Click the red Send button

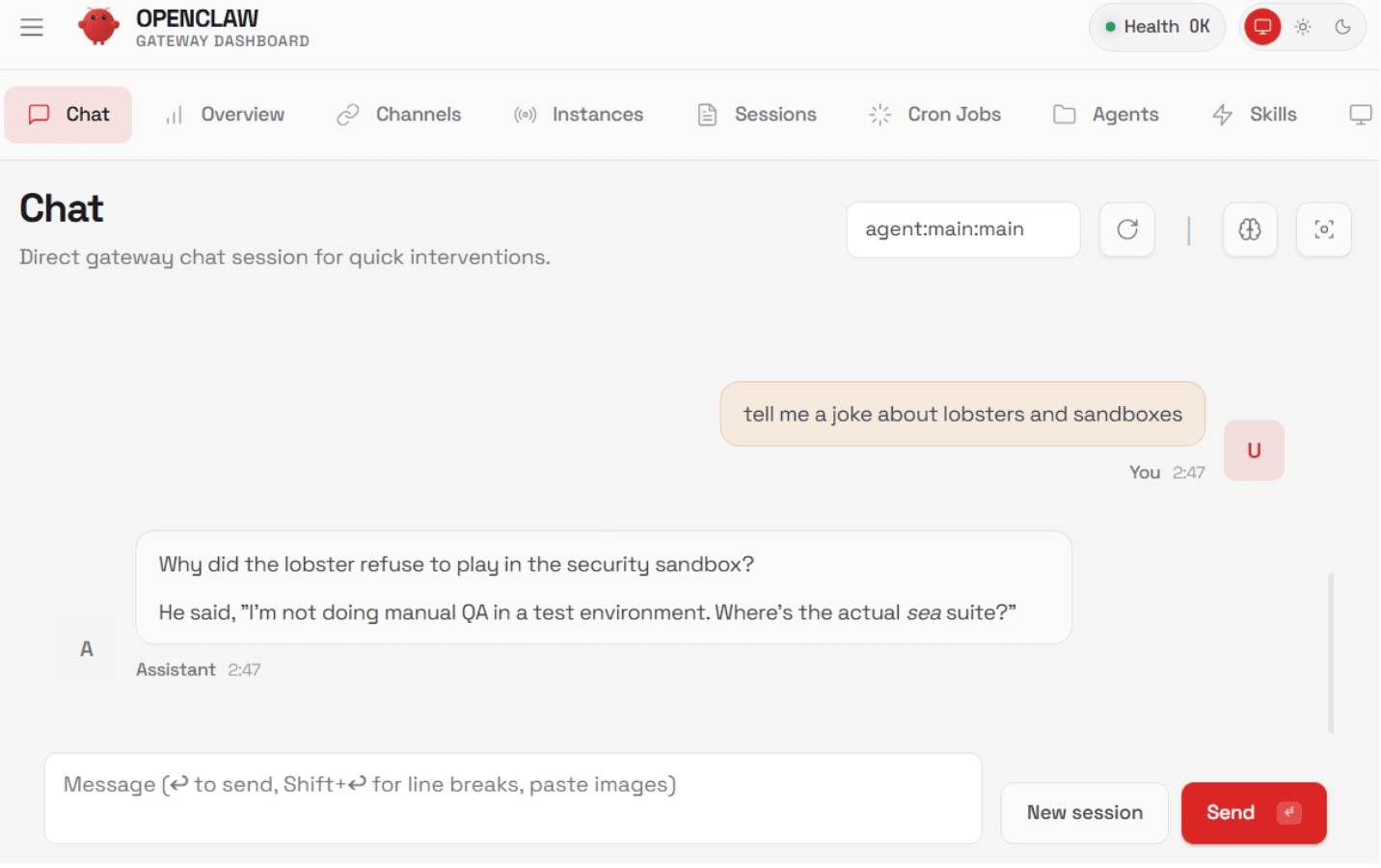point(1253,813)
